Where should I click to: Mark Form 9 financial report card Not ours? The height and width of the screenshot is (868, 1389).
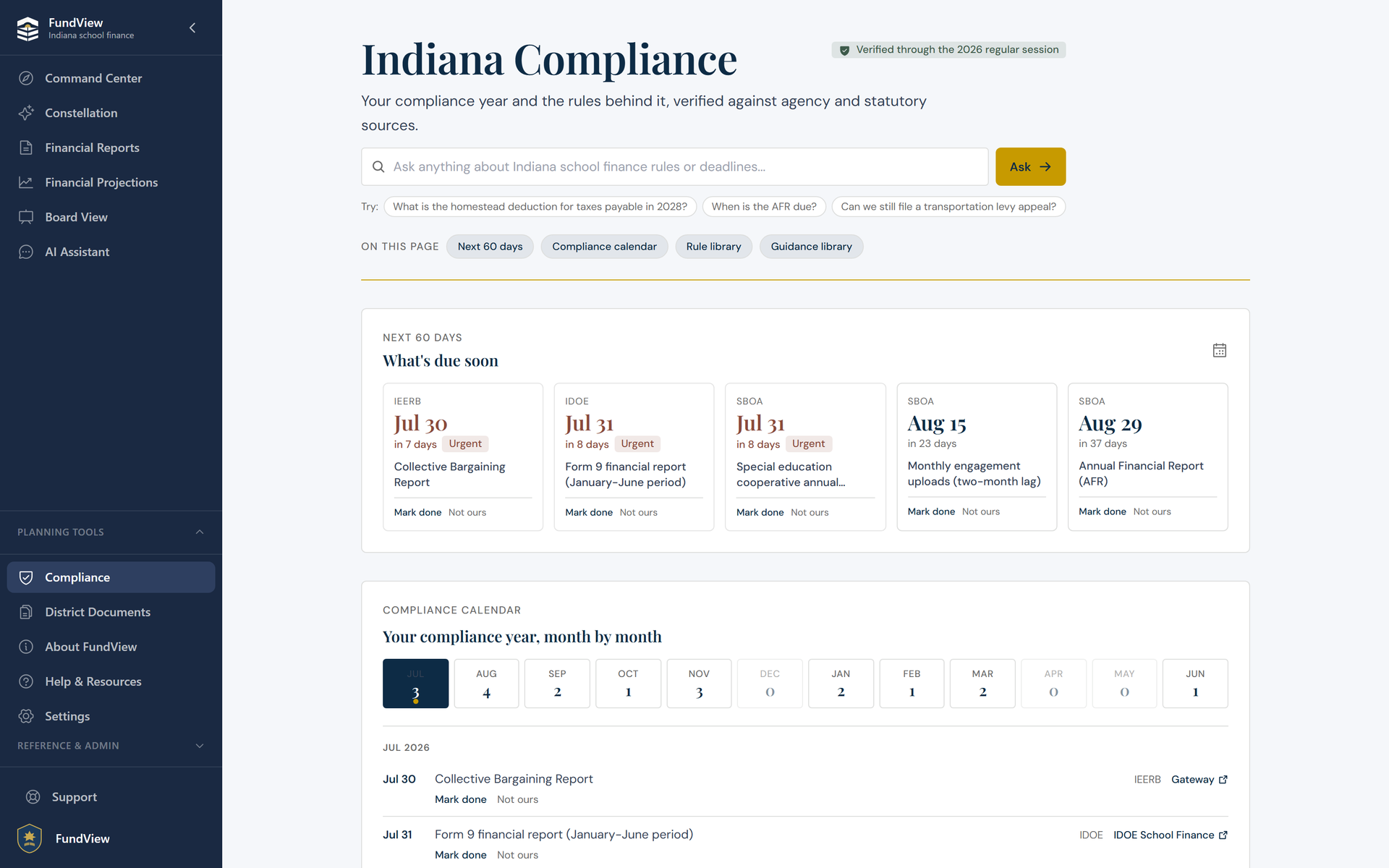pos(638,512)
